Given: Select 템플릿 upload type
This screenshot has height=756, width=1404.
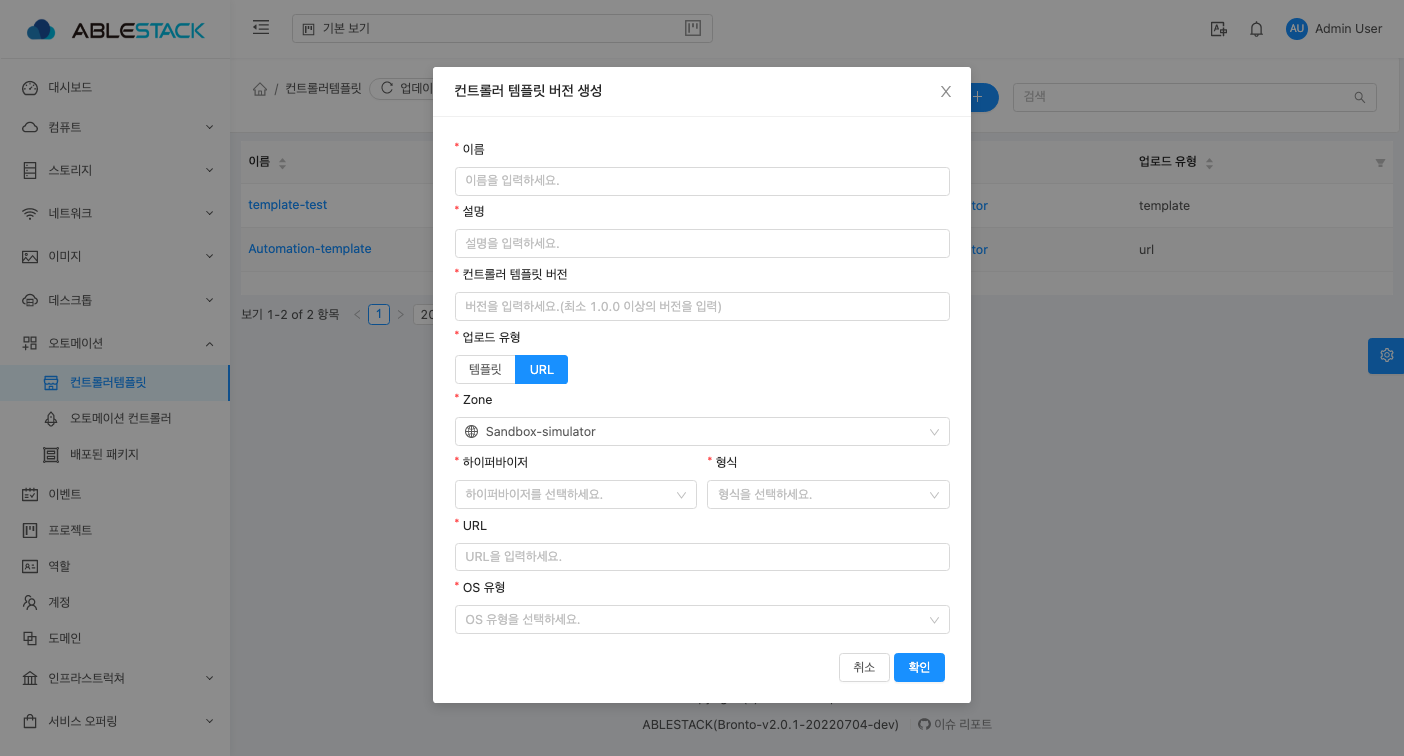Looking at the screenshot, I should (x=485, y=370).
